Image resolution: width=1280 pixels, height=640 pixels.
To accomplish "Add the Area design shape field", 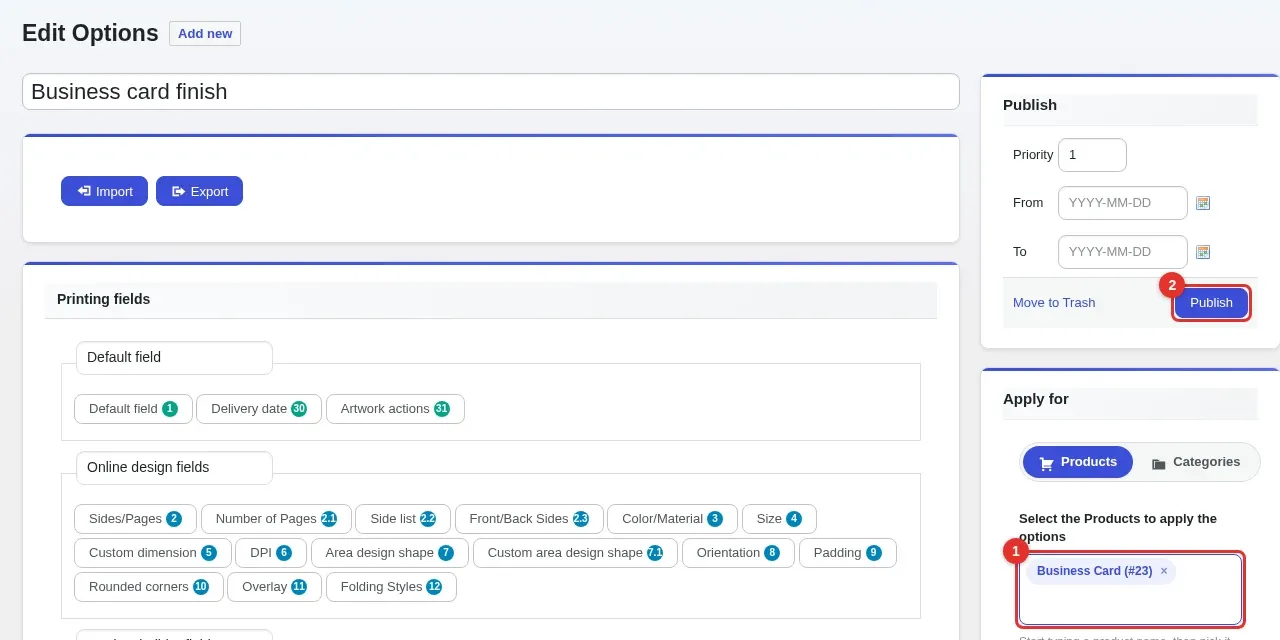I will point(390,553).
